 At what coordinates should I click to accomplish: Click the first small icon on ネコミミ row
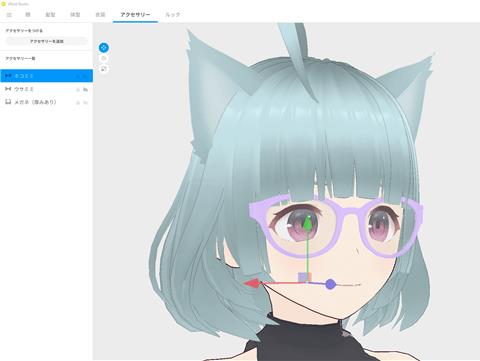78,76
